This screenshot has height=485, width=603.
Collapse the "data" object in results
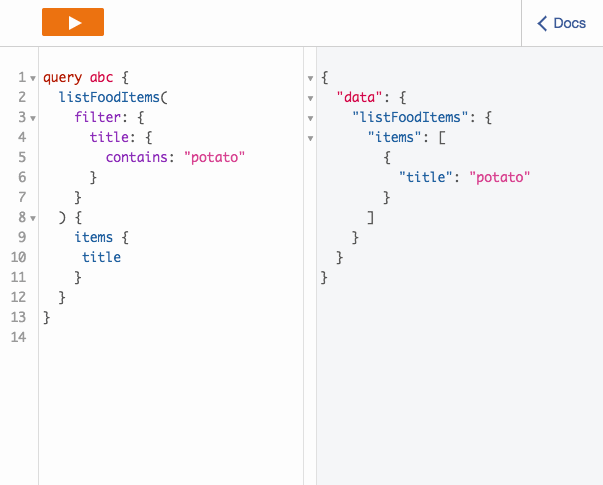310,98
